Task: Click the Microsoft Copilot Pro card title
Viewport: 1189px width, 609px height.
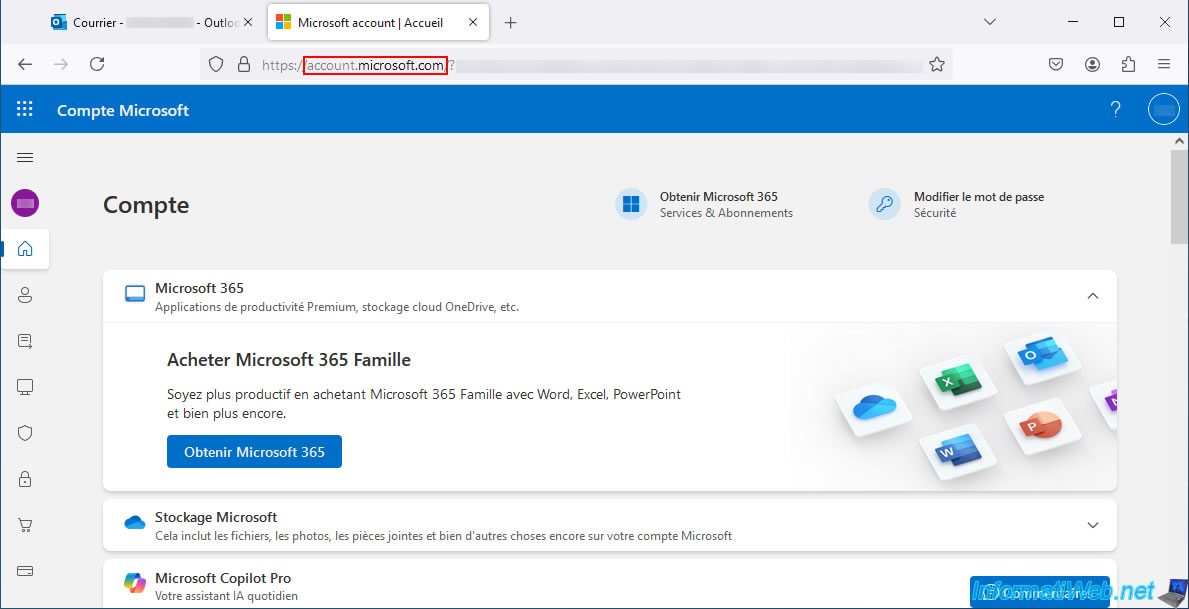Action: tap(223, 578)
